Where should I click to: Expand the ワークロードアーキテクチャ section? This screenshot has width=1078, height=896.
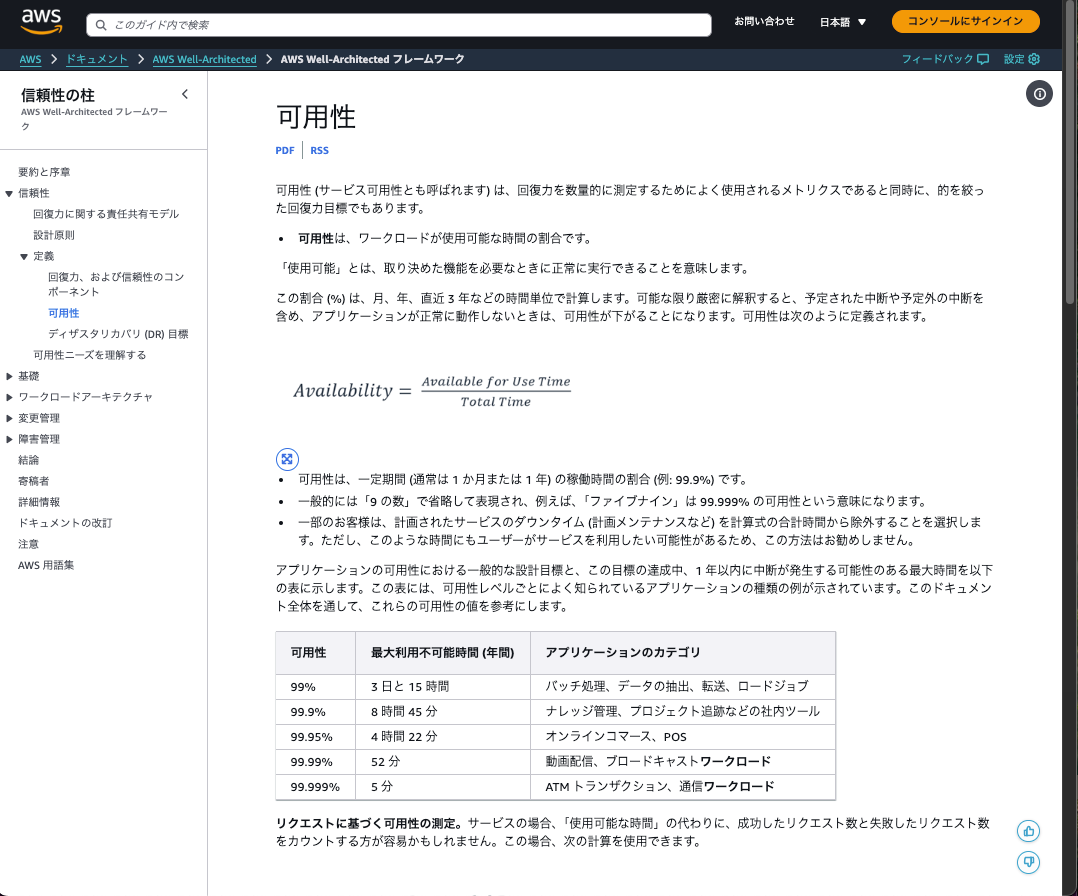point(9,397)
